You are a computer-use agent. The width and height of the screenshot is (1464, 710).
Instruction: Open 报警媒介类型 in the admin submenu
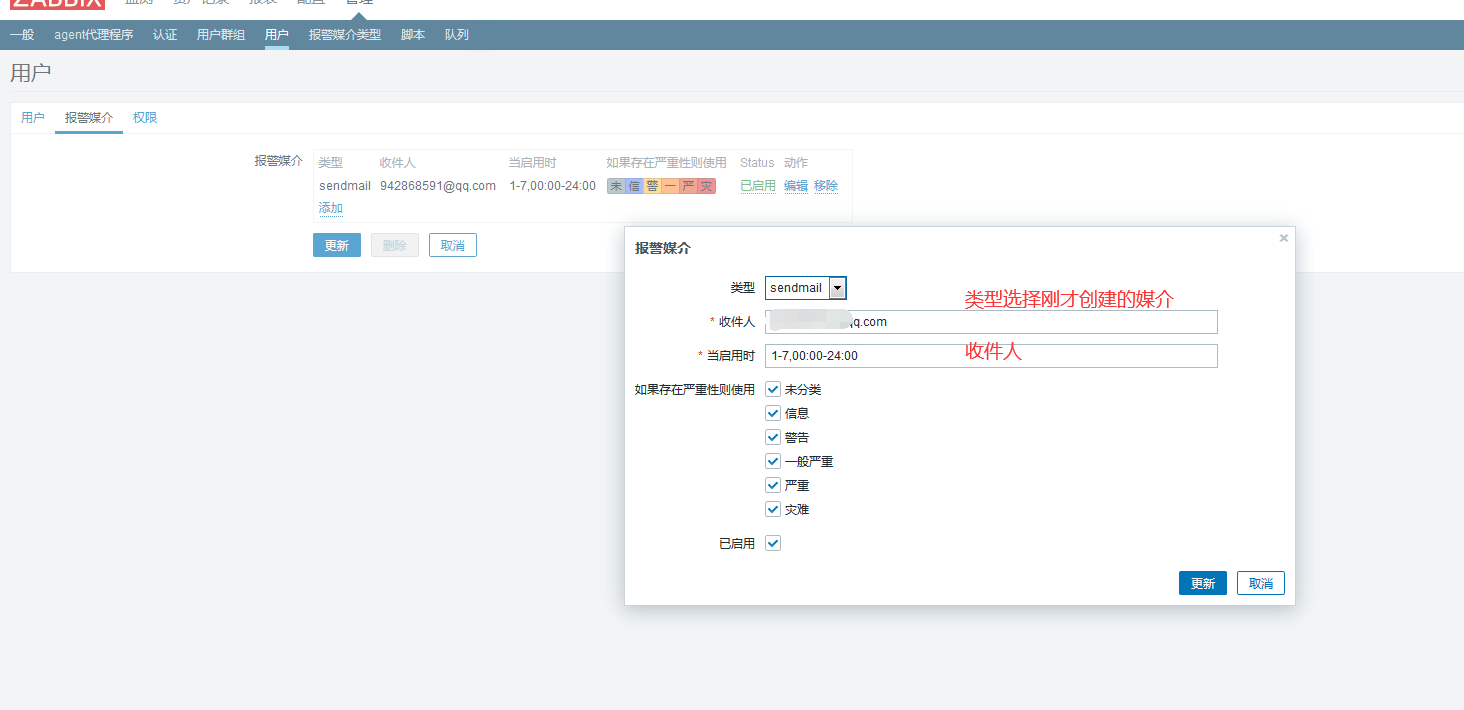click(344, 35)
